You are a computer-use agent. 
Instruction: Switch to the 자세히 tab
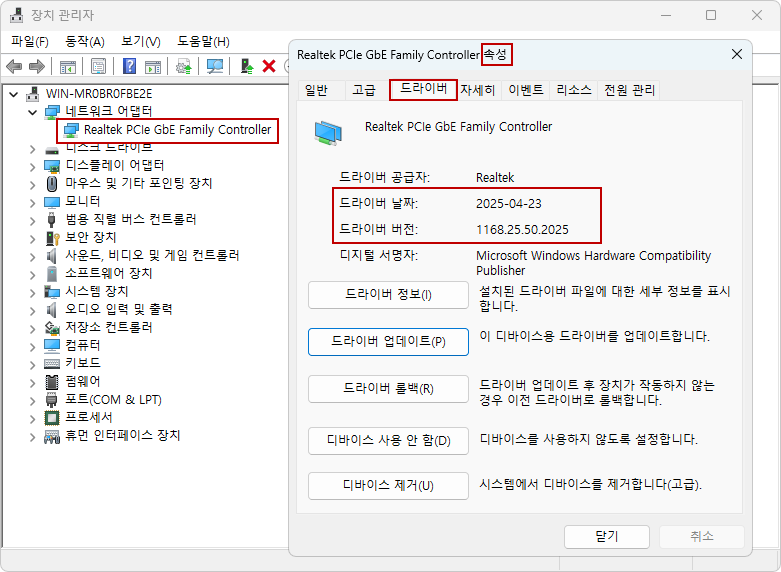(478, 90)
